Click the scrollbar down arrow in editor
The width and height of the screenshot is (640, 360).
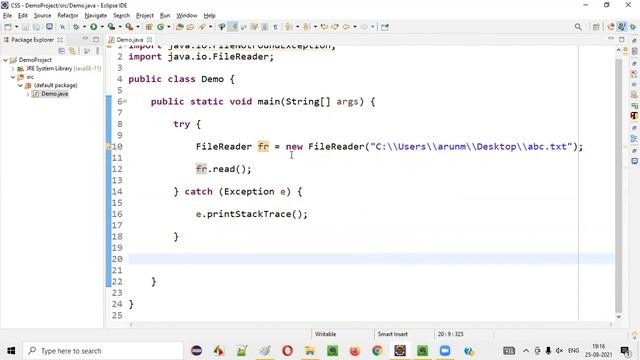pyautogui.click(x=619, y=317)
